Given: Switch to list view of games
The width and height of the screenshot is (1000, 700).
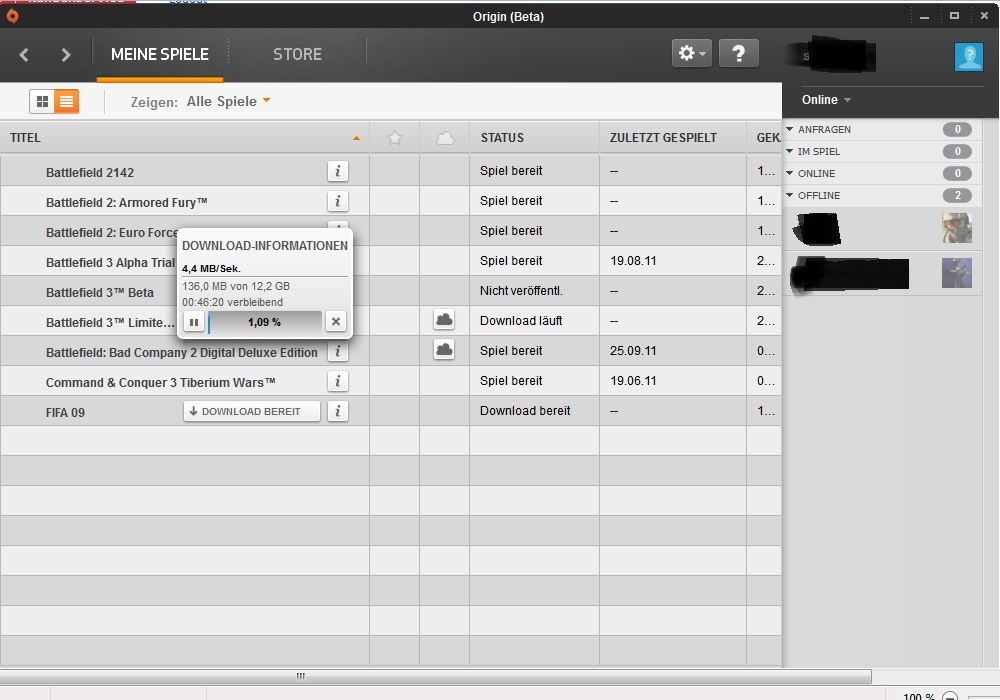Looking at the screenshot, I should coord(66,101).
